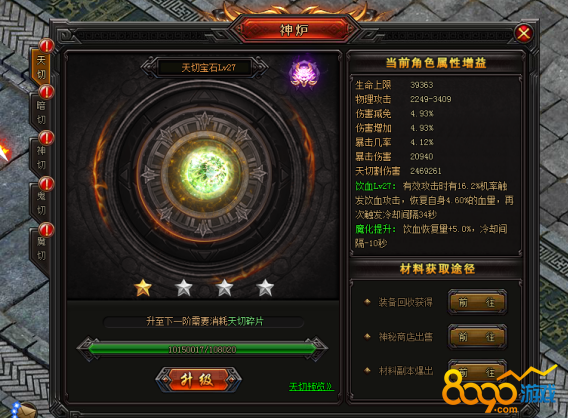Screen dimensions: 568x418
Task: Select the first gold star
Action: point(143,288)
